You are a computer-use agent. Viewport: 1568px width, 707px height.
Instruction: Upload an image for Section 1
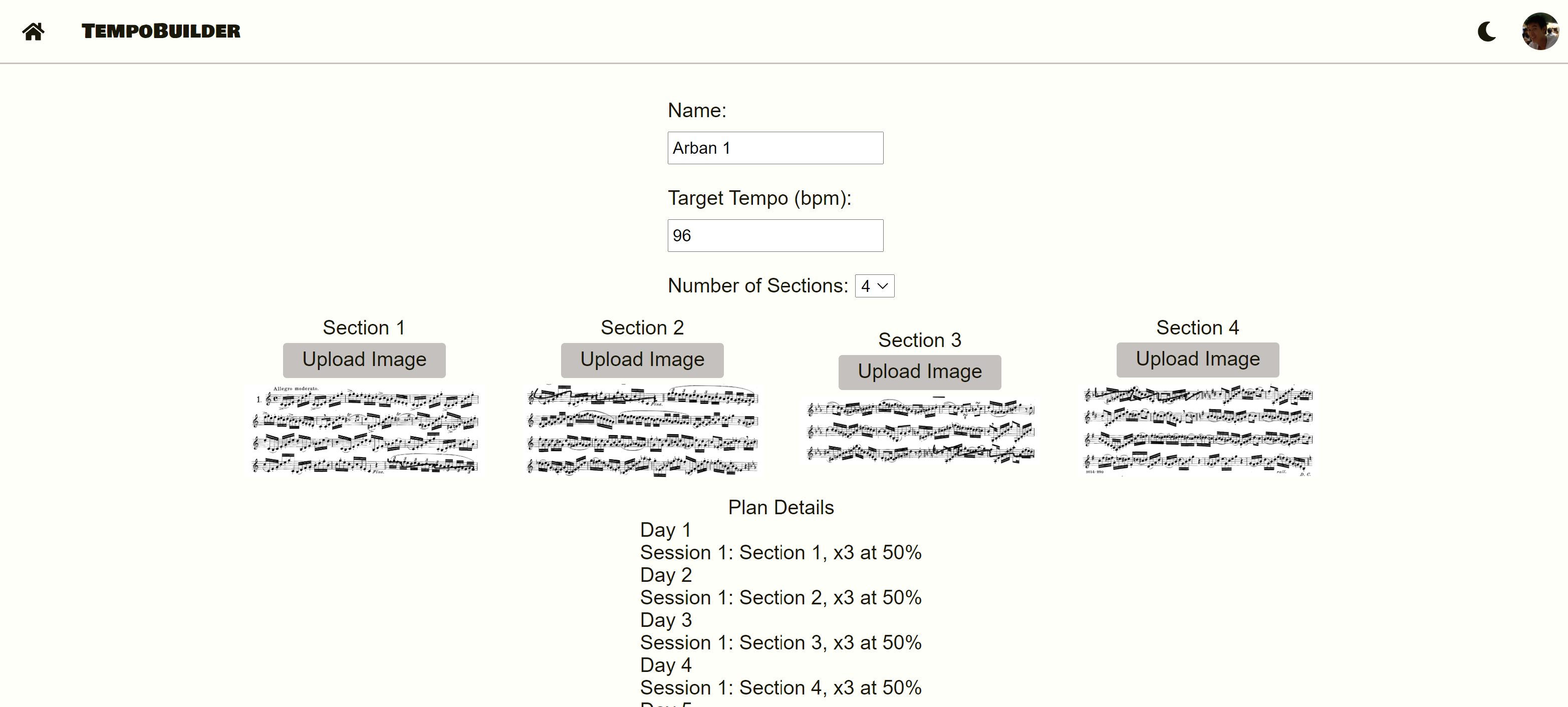pyautogui.click(x=364, y=360)
